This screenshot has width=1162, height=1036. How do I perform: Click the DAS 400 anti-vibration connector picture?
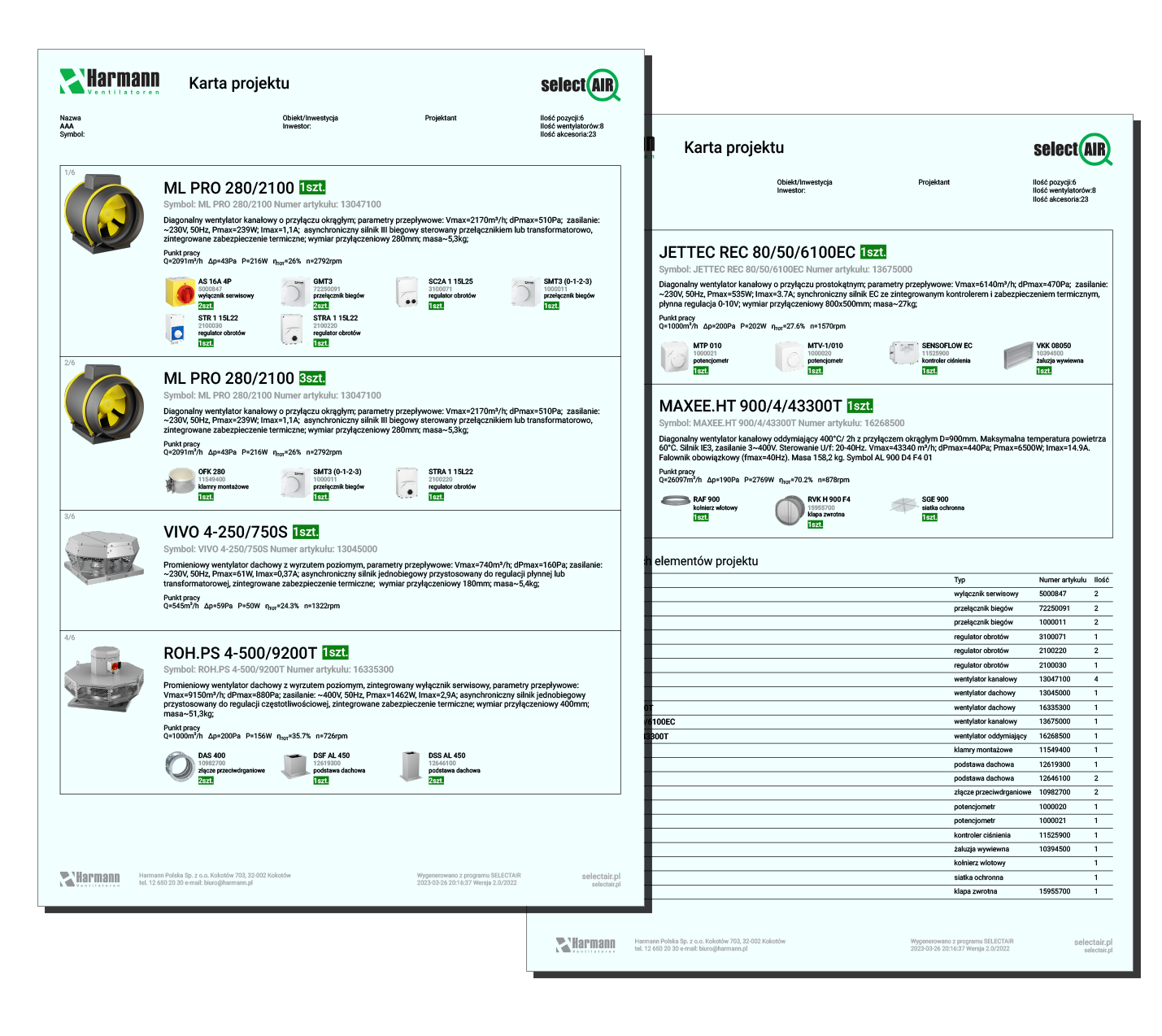[x=180, y=766]
